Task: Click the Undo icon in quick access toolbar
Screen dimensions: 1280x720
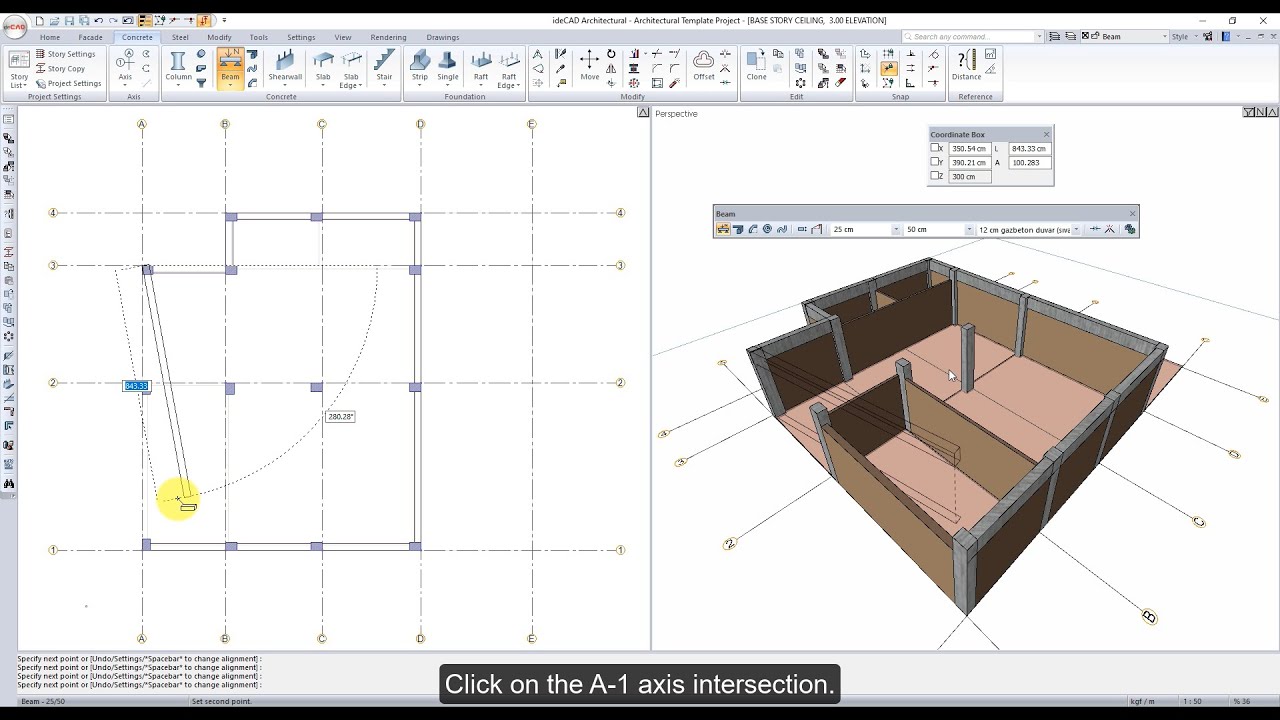Action: pyautogui.click(x=98, y=20)
